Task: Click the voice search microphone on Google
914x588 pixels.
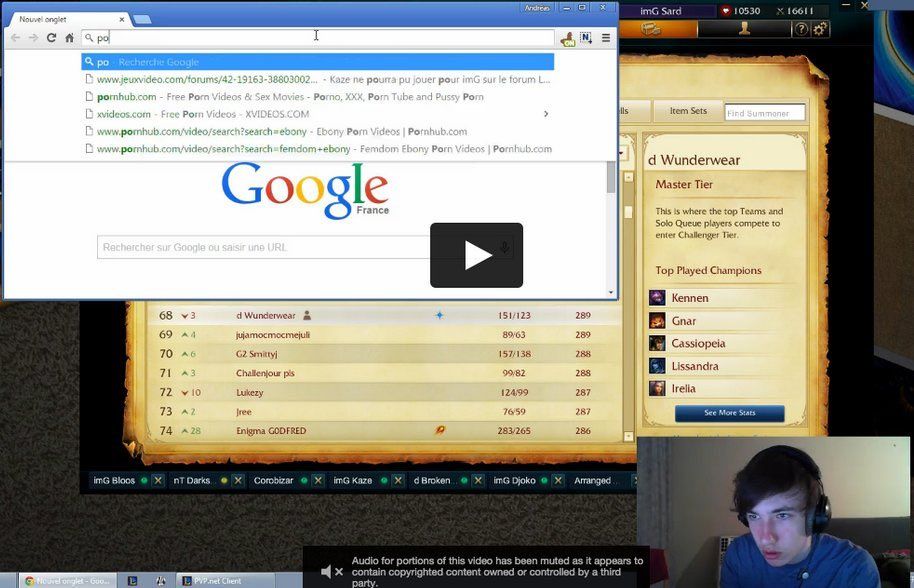Action: click(x=505, y=247)
